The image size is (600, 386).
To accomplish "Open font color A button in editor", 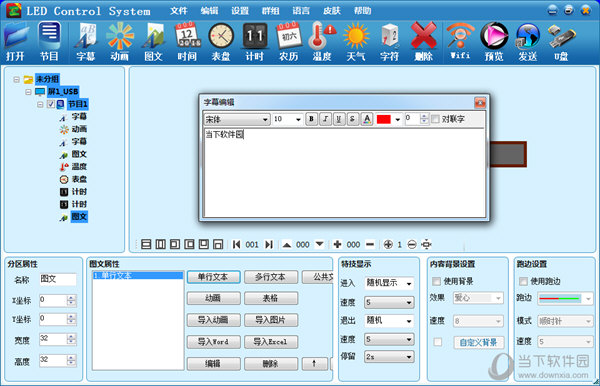I will pos(367,119).
